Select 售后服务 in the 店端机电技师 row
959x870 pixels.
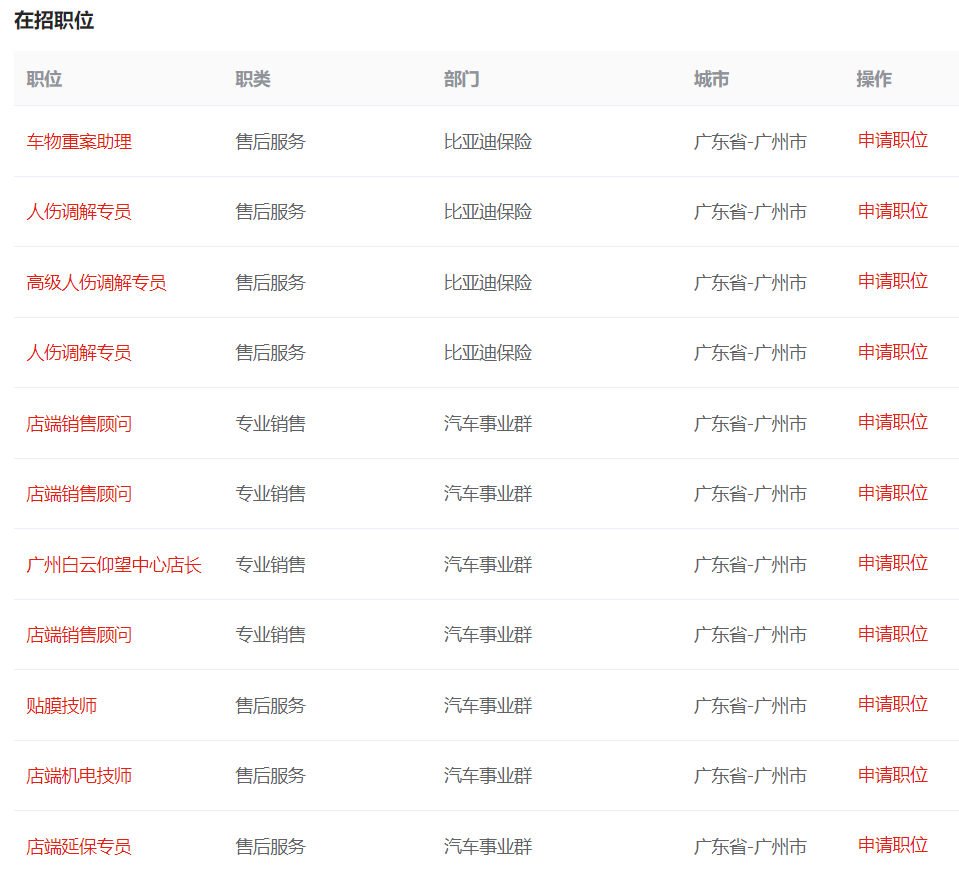[x=270, y=776]
